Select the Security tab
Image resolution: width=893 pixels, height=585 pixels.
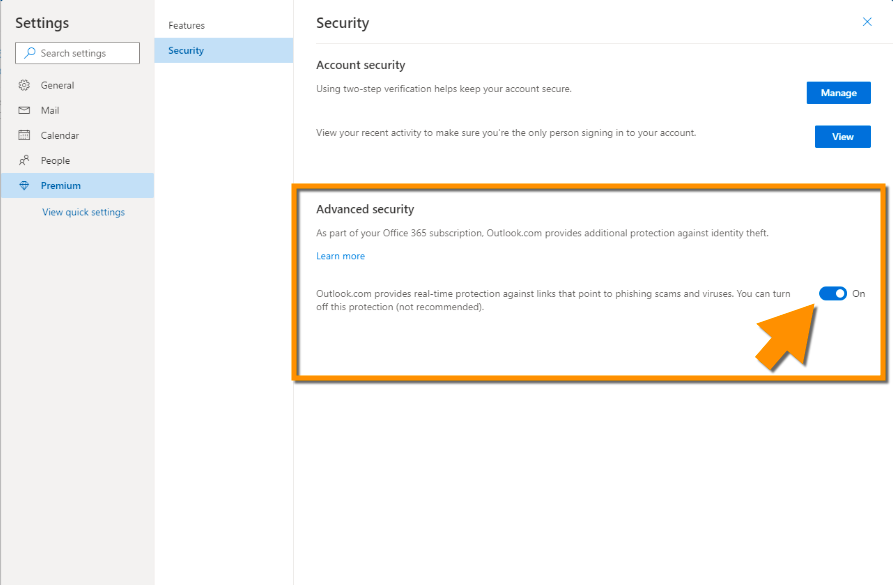point(186,51)
